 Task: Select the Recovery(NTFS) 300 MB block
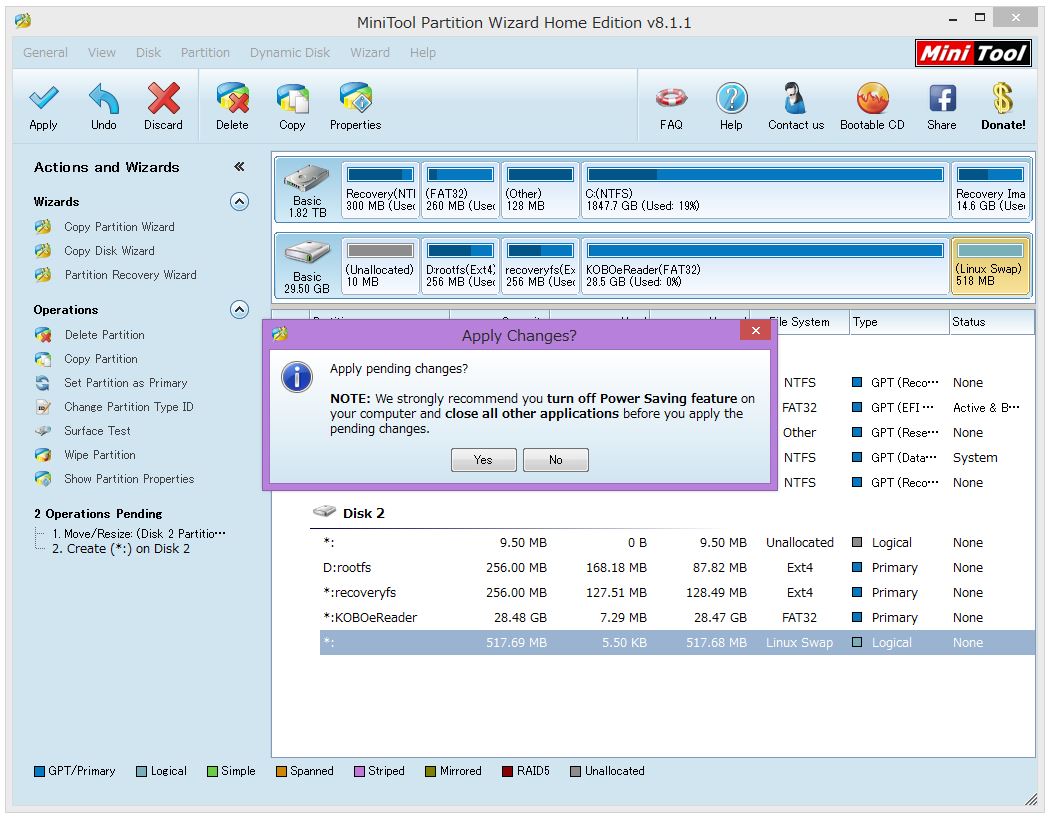[x=380, y=190]
